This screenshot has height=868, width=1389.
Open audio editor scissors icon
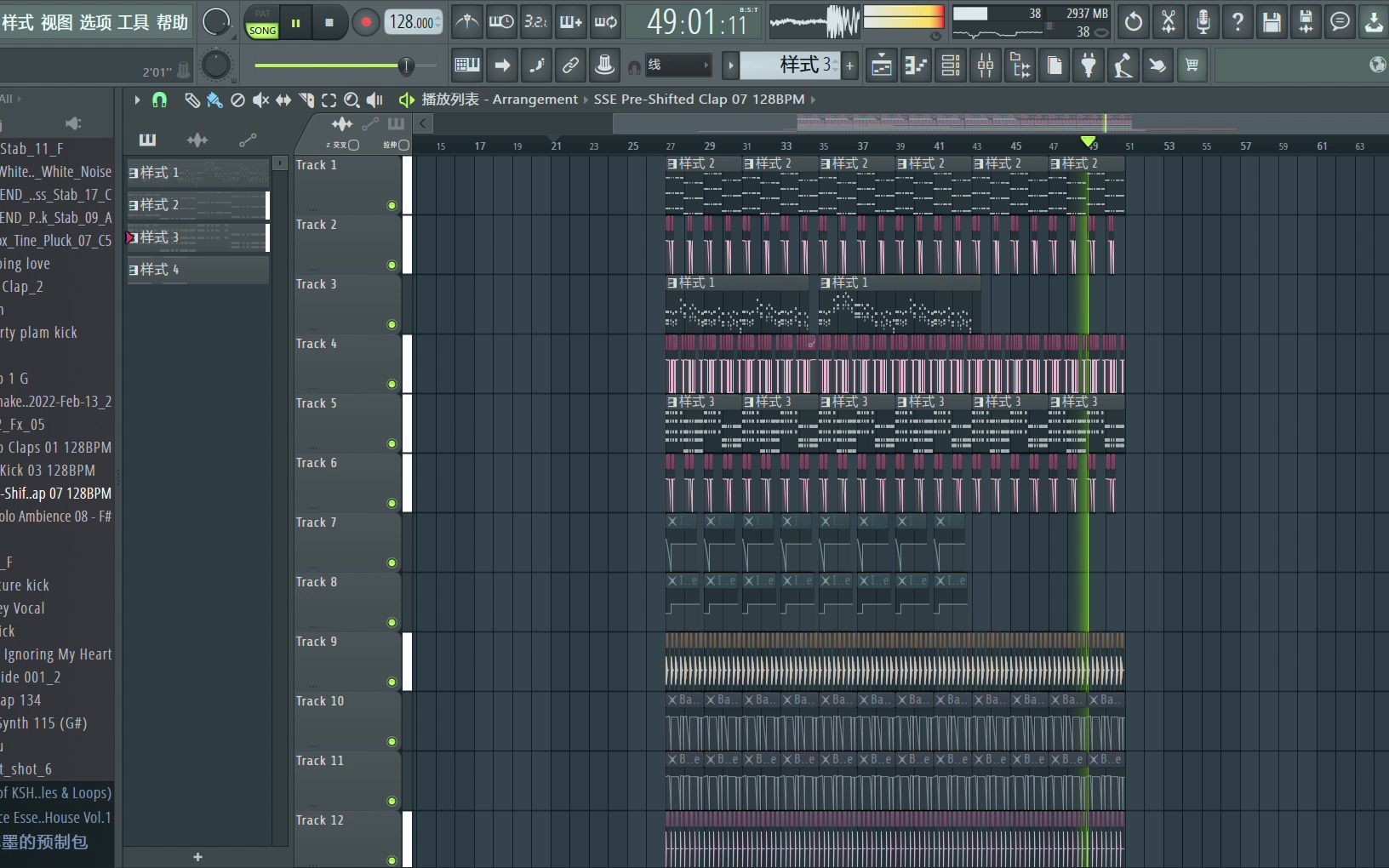(x=1169, y=22)
